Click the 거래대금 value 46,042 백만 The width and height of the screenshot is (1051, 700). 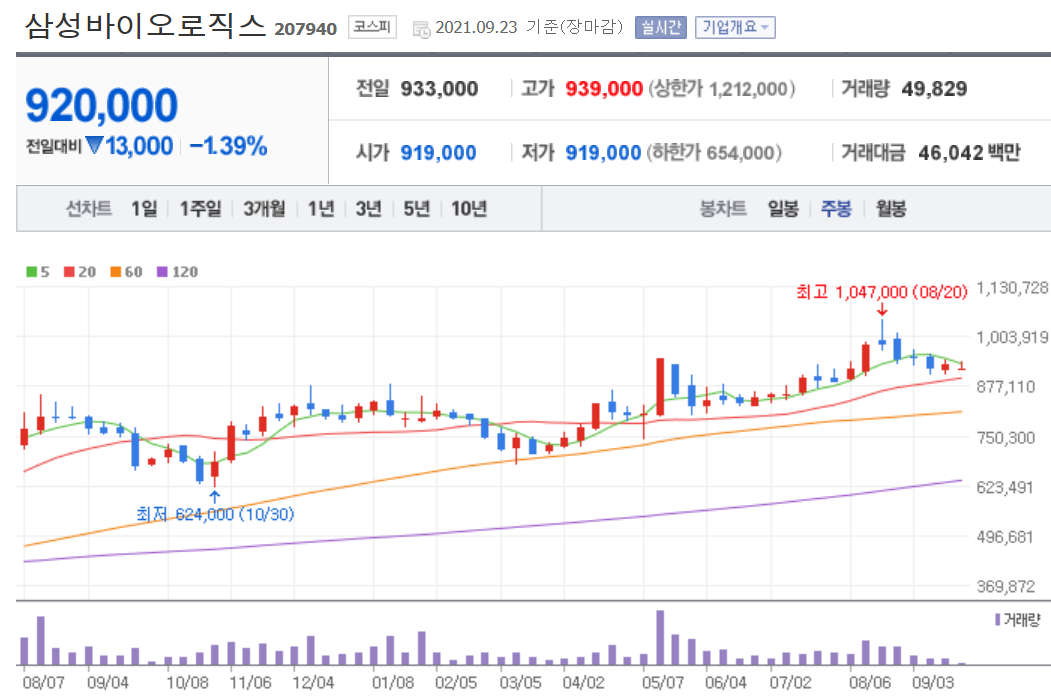pos(969,153)
